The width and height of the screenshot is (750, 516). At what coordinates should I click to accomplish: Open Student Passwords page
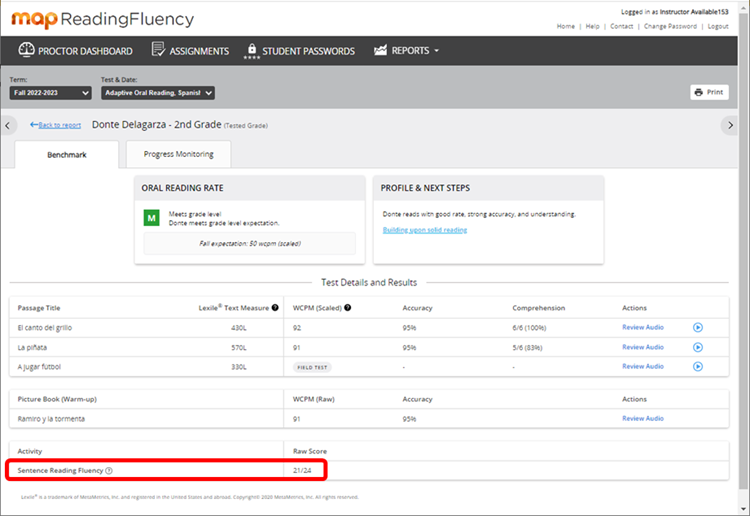pos(300,51)
